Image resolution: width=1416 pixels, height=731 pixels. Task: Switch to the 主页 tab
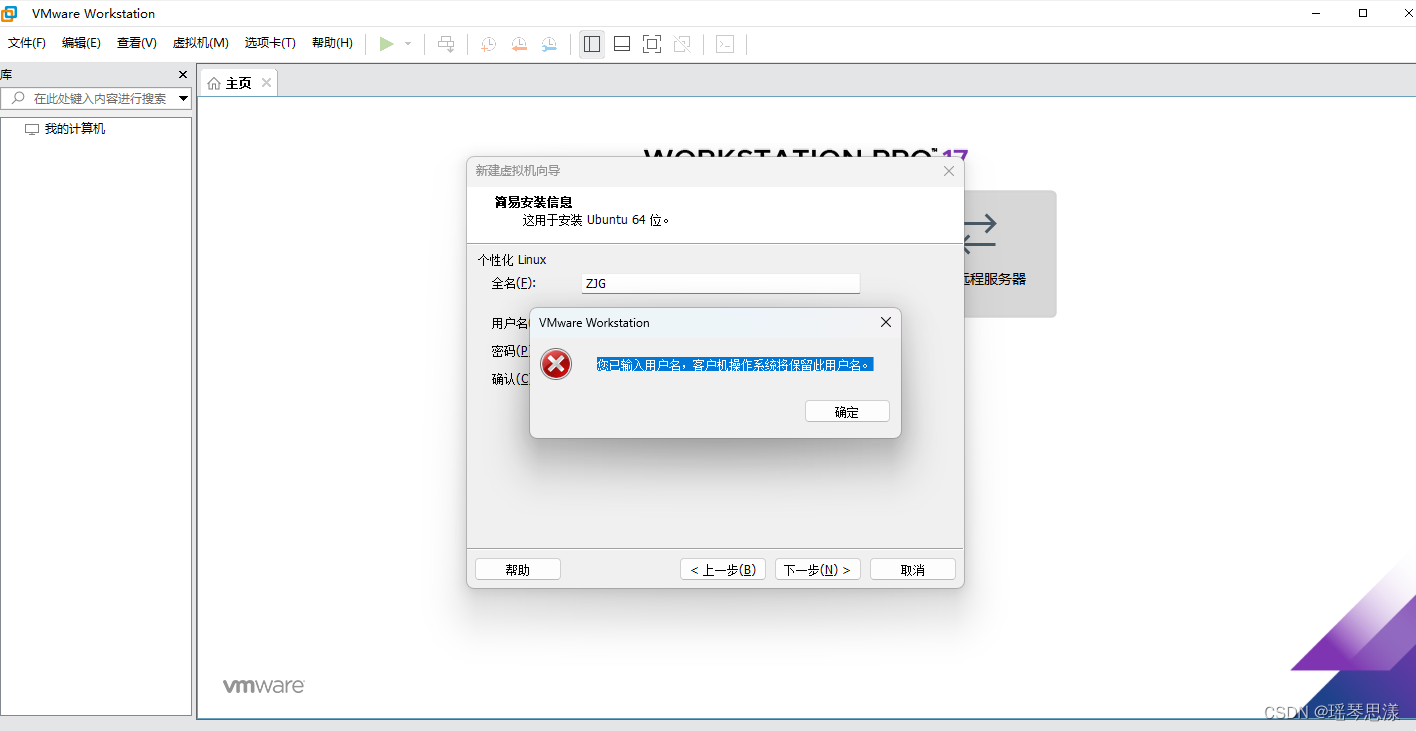coord(239,83)
